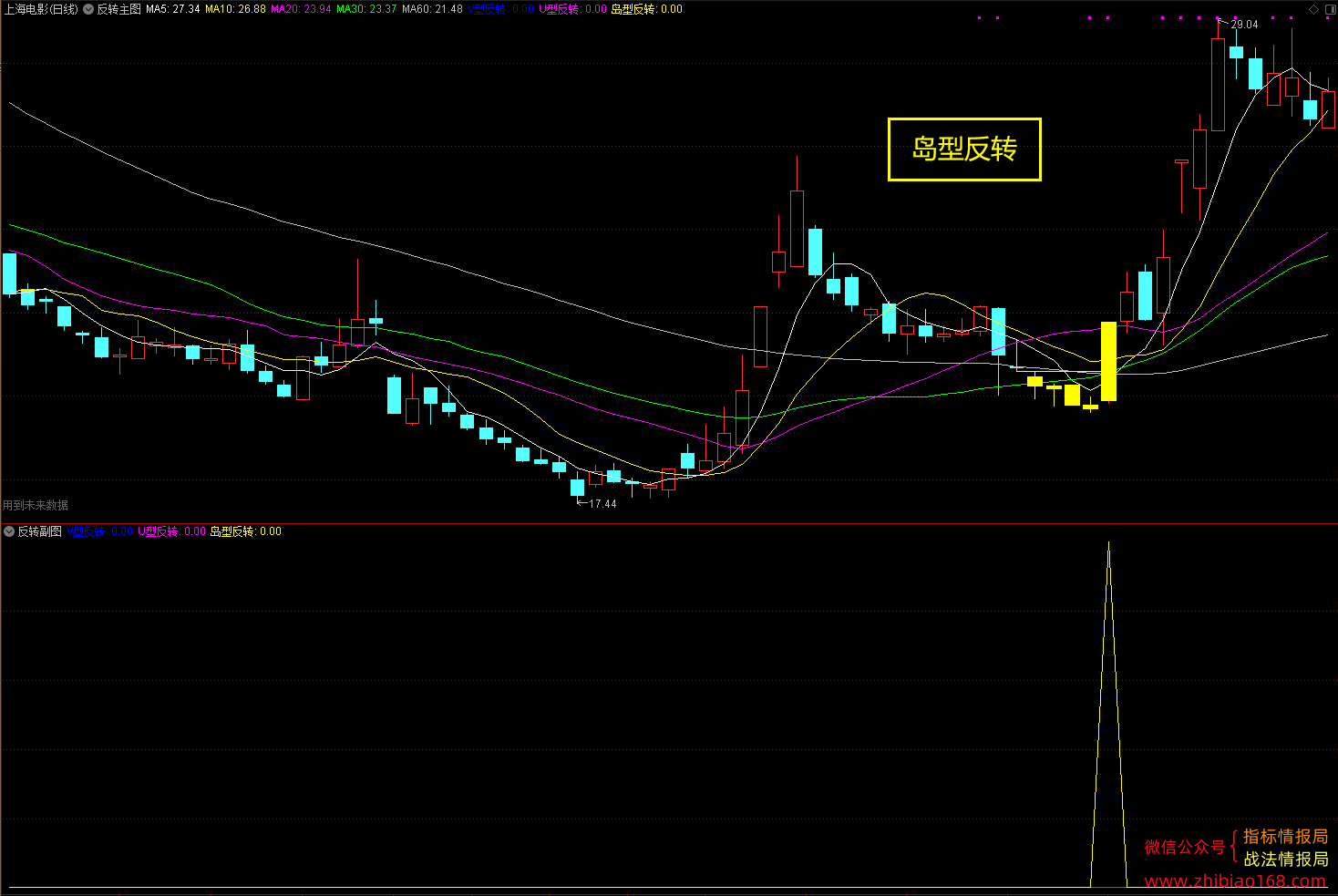Open the 反转主图 indicator dropdown arrow
The image size is (1338, 896).
pyautogui.click(x=88, y=9)
